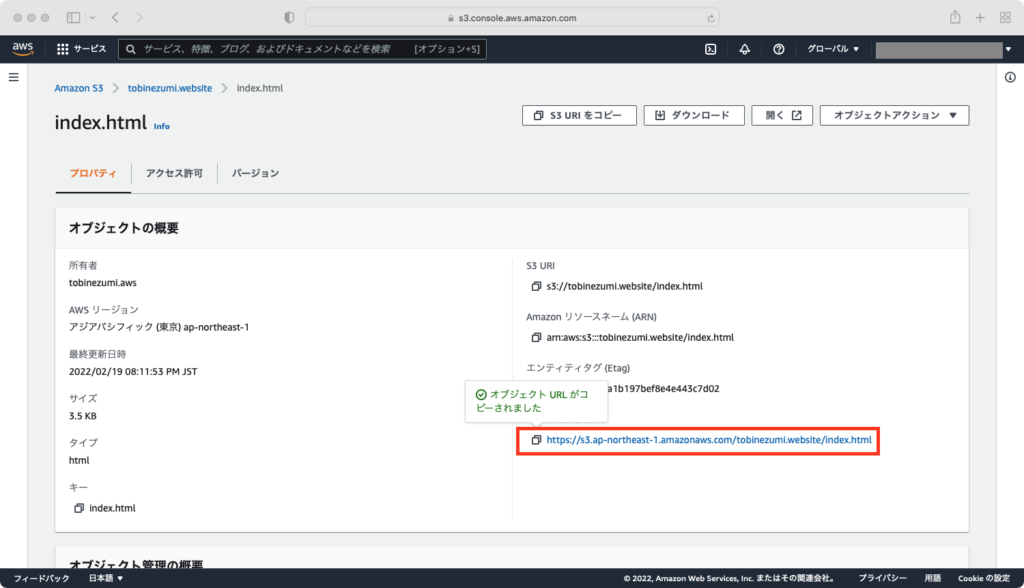Go forward with Safari forward arrow
This screenshot has width=1024, height=588.
pyautogui.click(x=138, y=18)
